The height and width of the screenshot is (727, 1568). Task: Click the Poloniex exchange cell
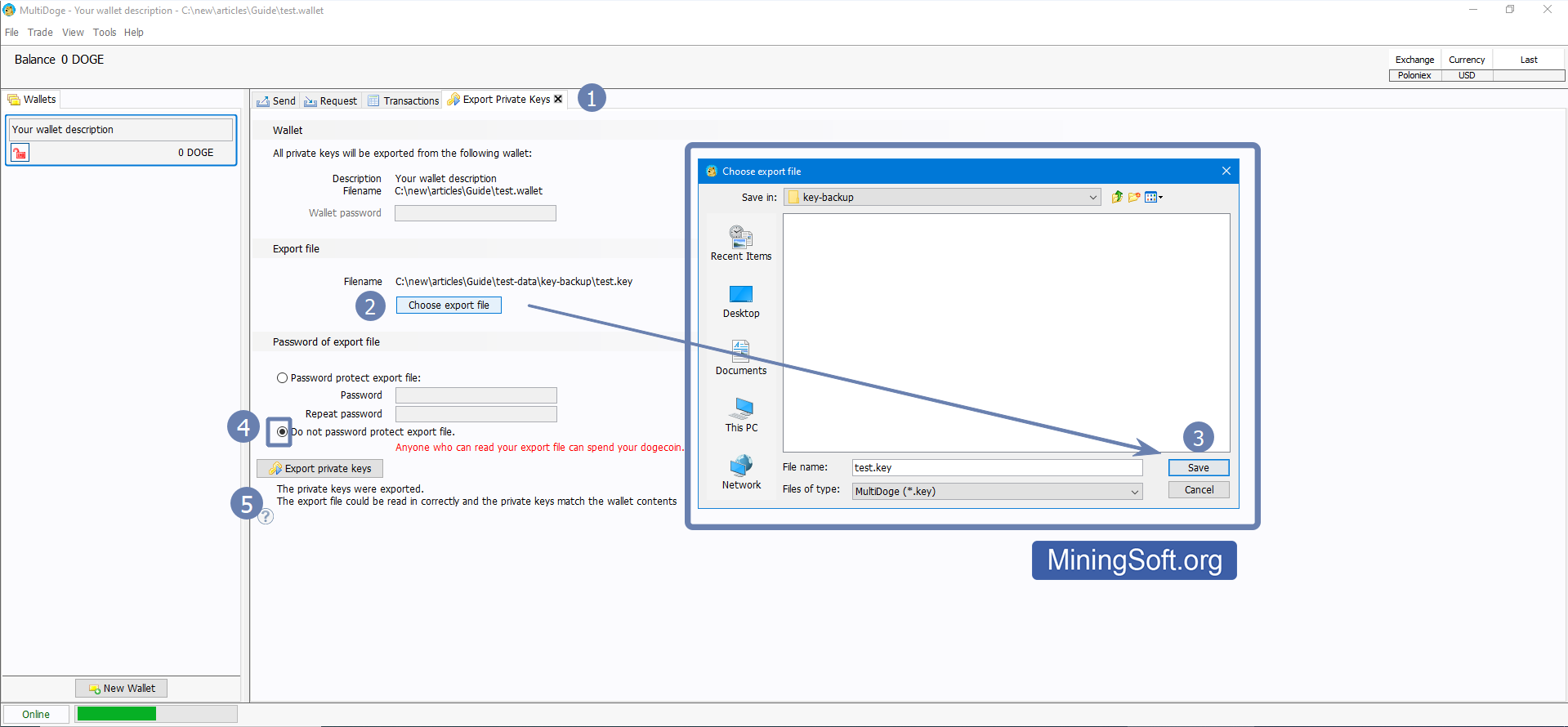coord(1414,75)
